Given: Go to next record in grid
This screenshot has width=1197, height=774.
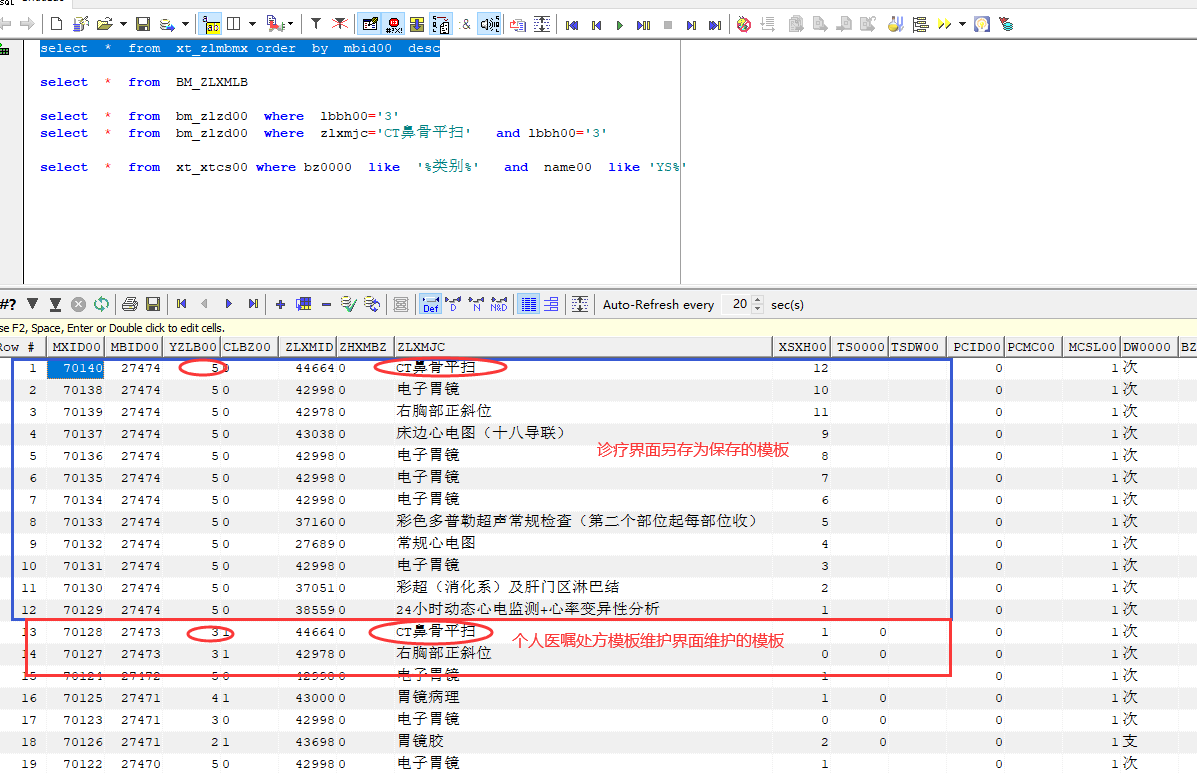Looking at the screenshot, I should (x=228, y=304).
